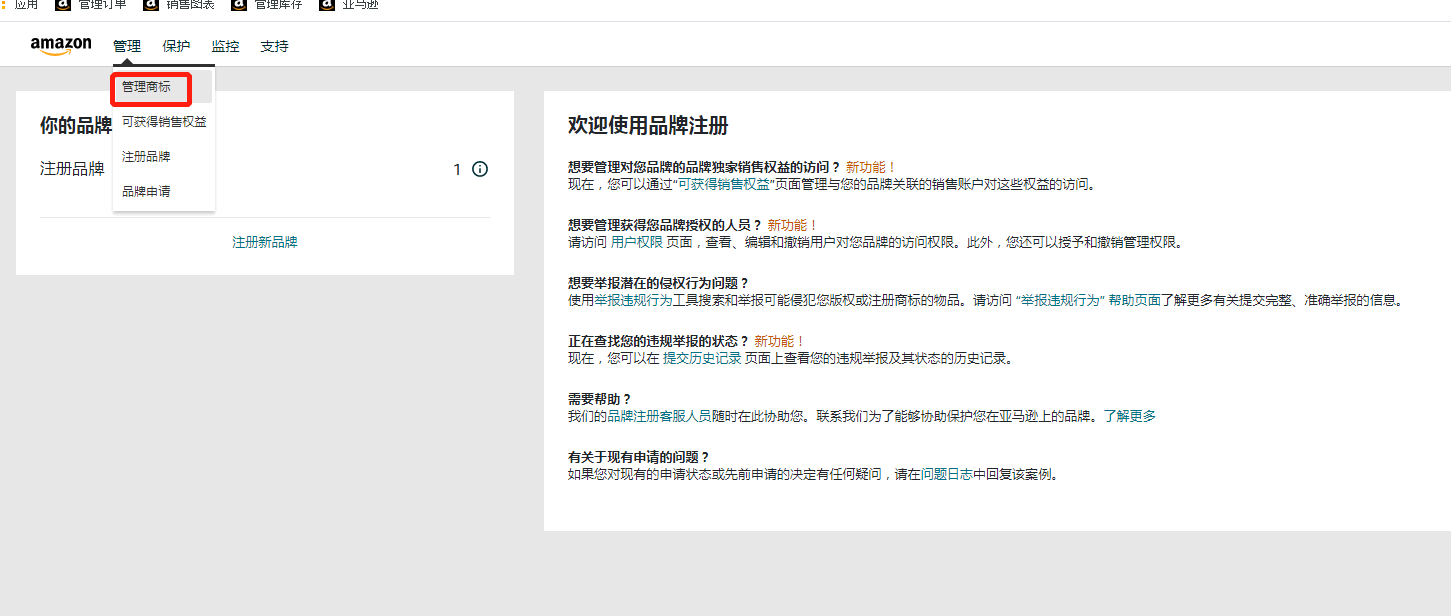Screen dimensions: 1451x616
Task: Click the 注册品牌 row label in the card
Action: (72, 169)
